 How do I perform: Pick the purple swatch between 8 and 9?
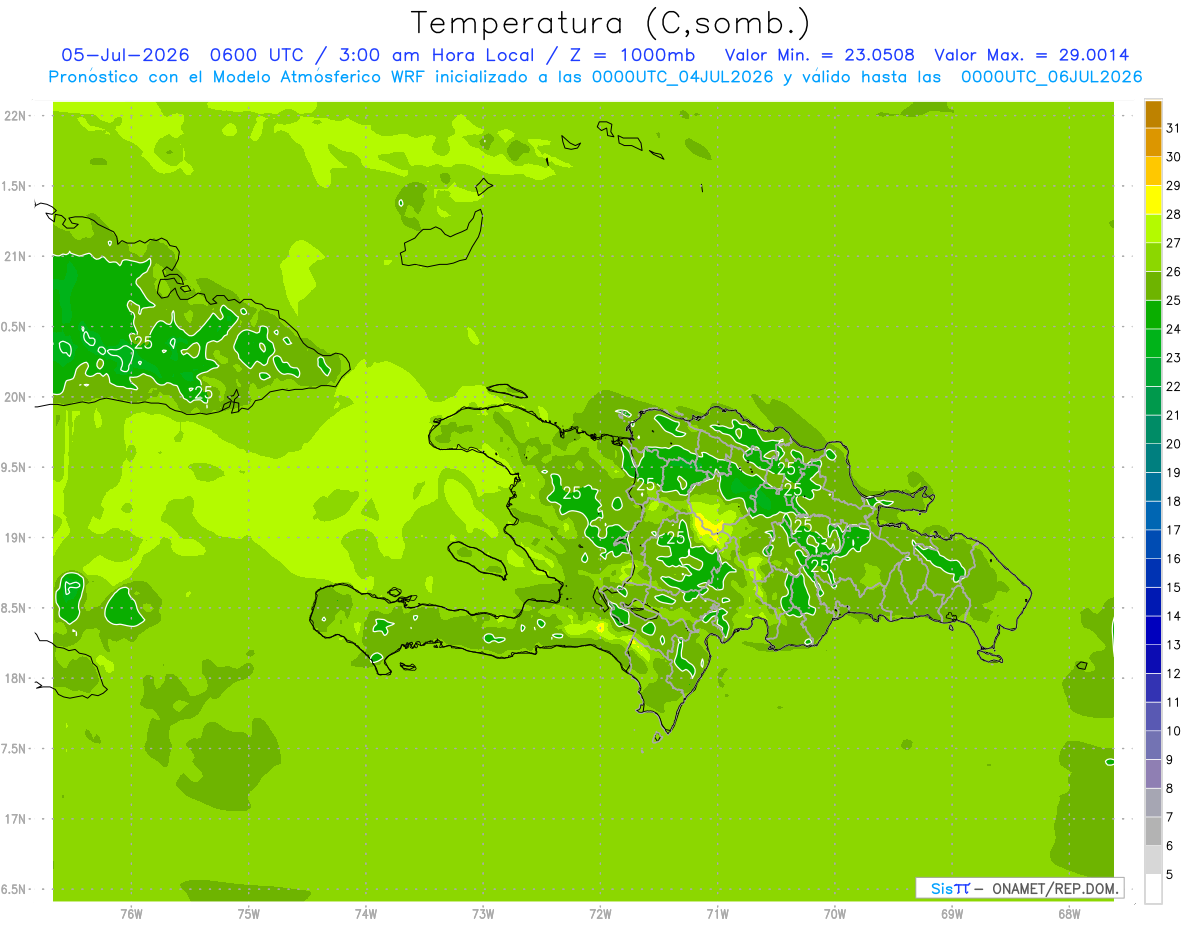1153,774
